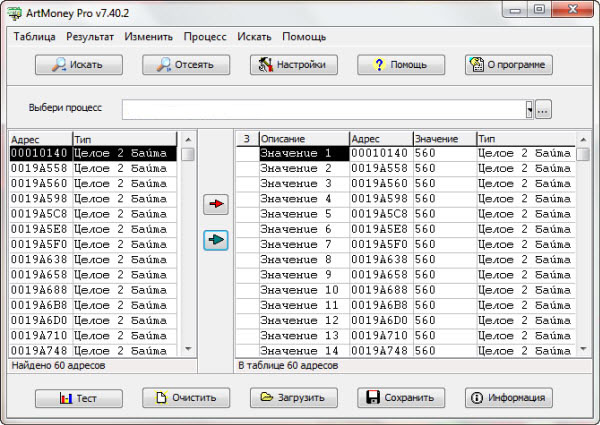This screenshot has height=425, width=600.
Task: Click the teal arrow transfer-all icon
Action: point(216,240)
